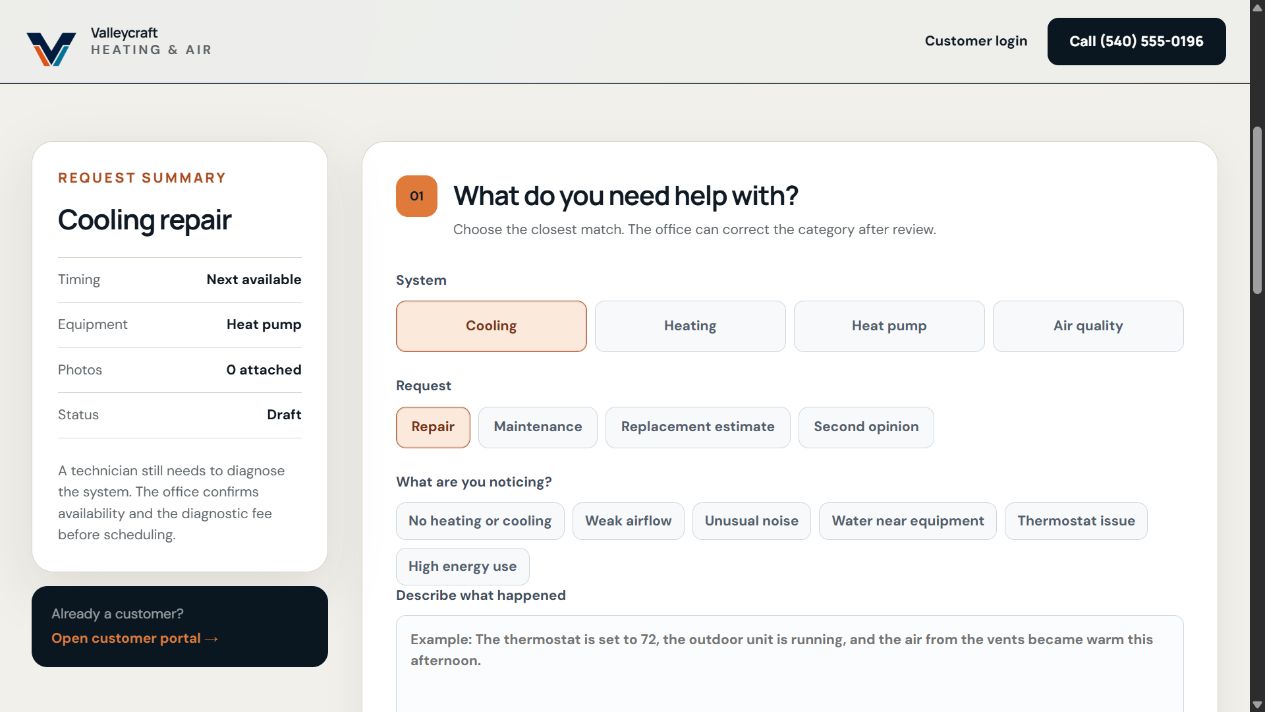
Task: Click into the Describe what happened textbox
Action: pyautogui.click(x=790, y=663)
